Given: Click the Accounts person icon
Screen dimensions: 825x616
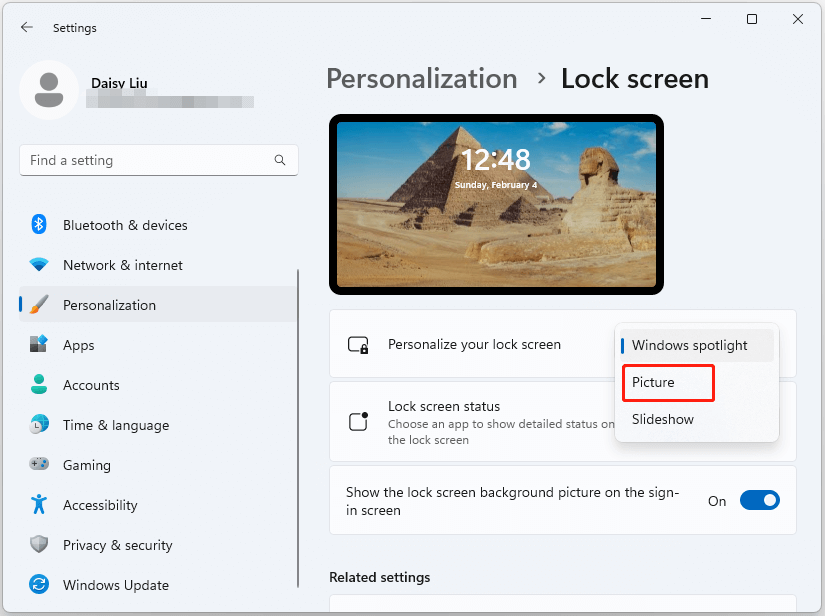Looking at the screenshot, I should tap(39, 385).
